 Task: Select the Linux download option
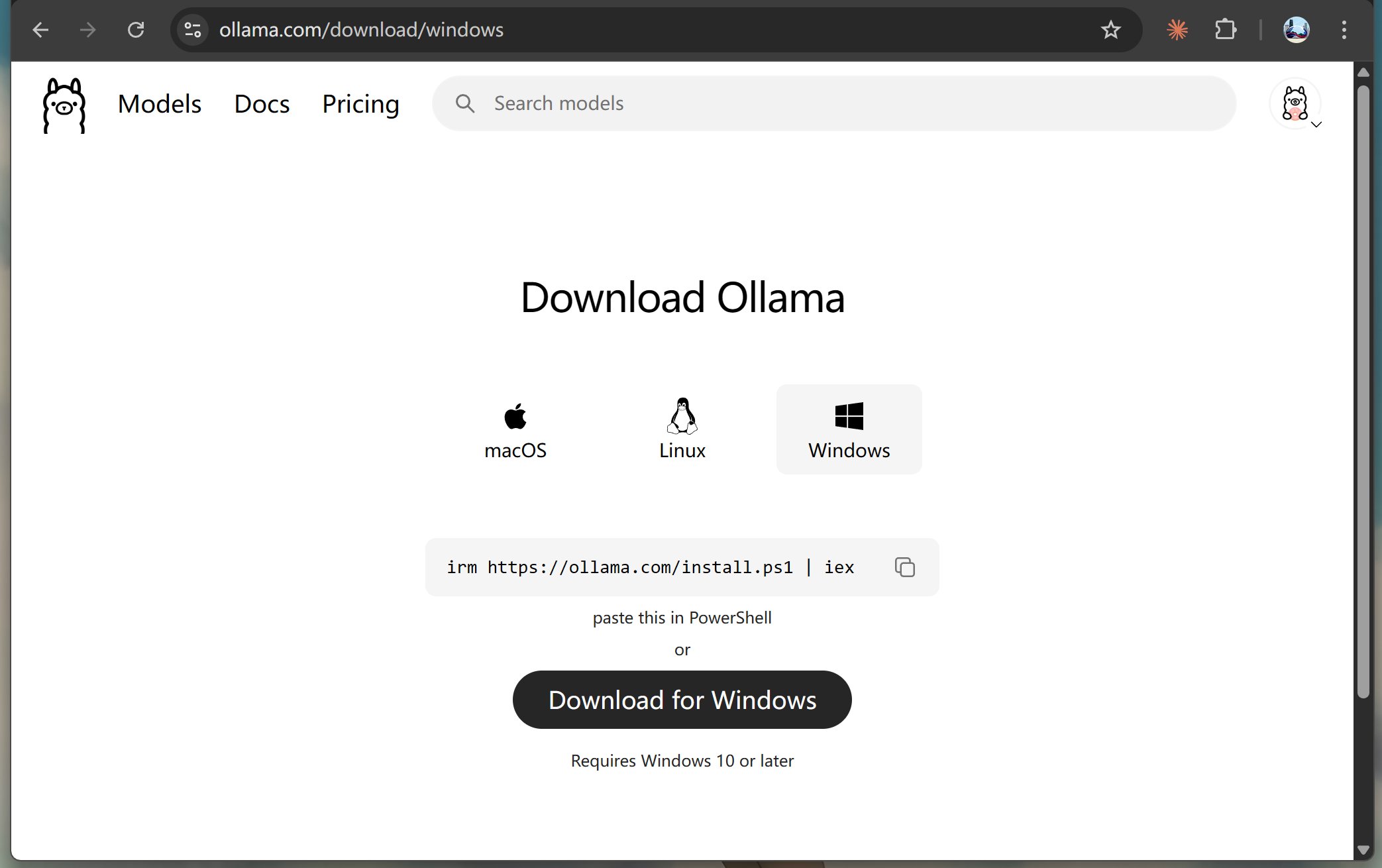(x=682, y=429)
